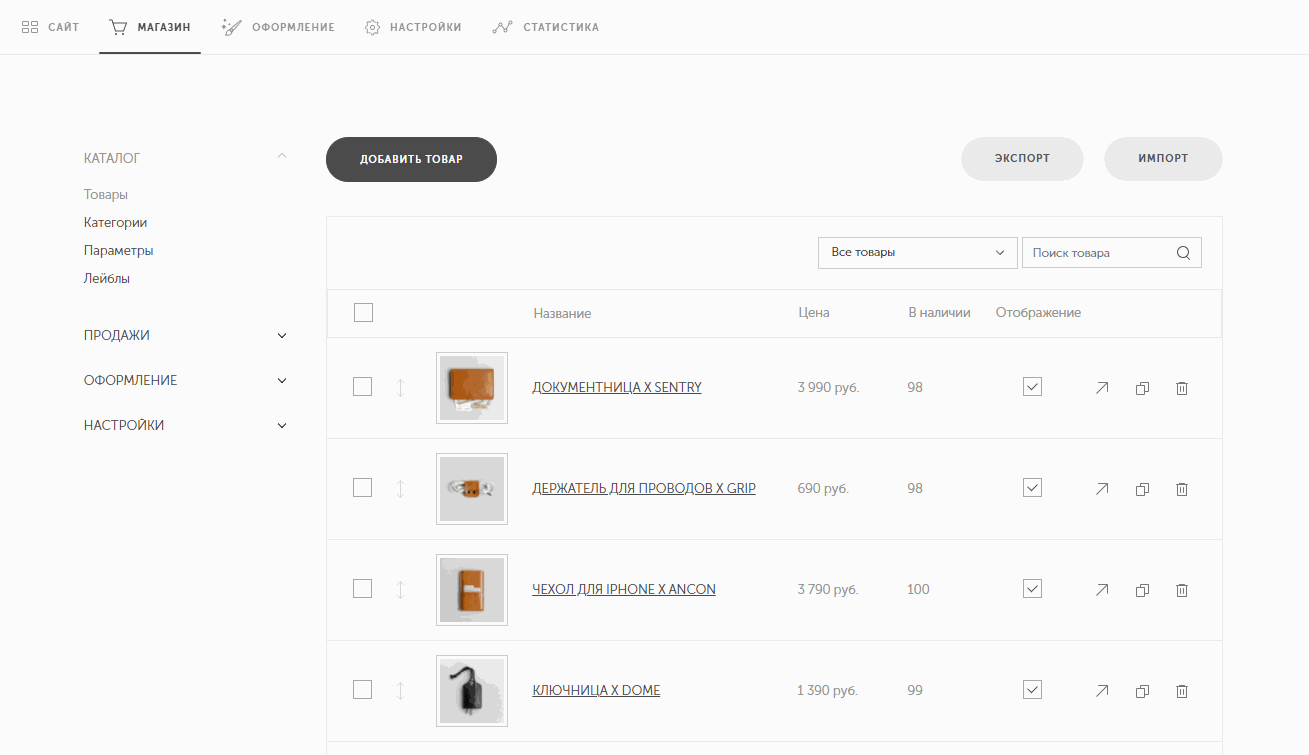The width and height of the screenshot is (1309, 755).
Task: Open product page arrow for Документница X Sentry
Action: pyautogui.click(x=1102, y=388)
